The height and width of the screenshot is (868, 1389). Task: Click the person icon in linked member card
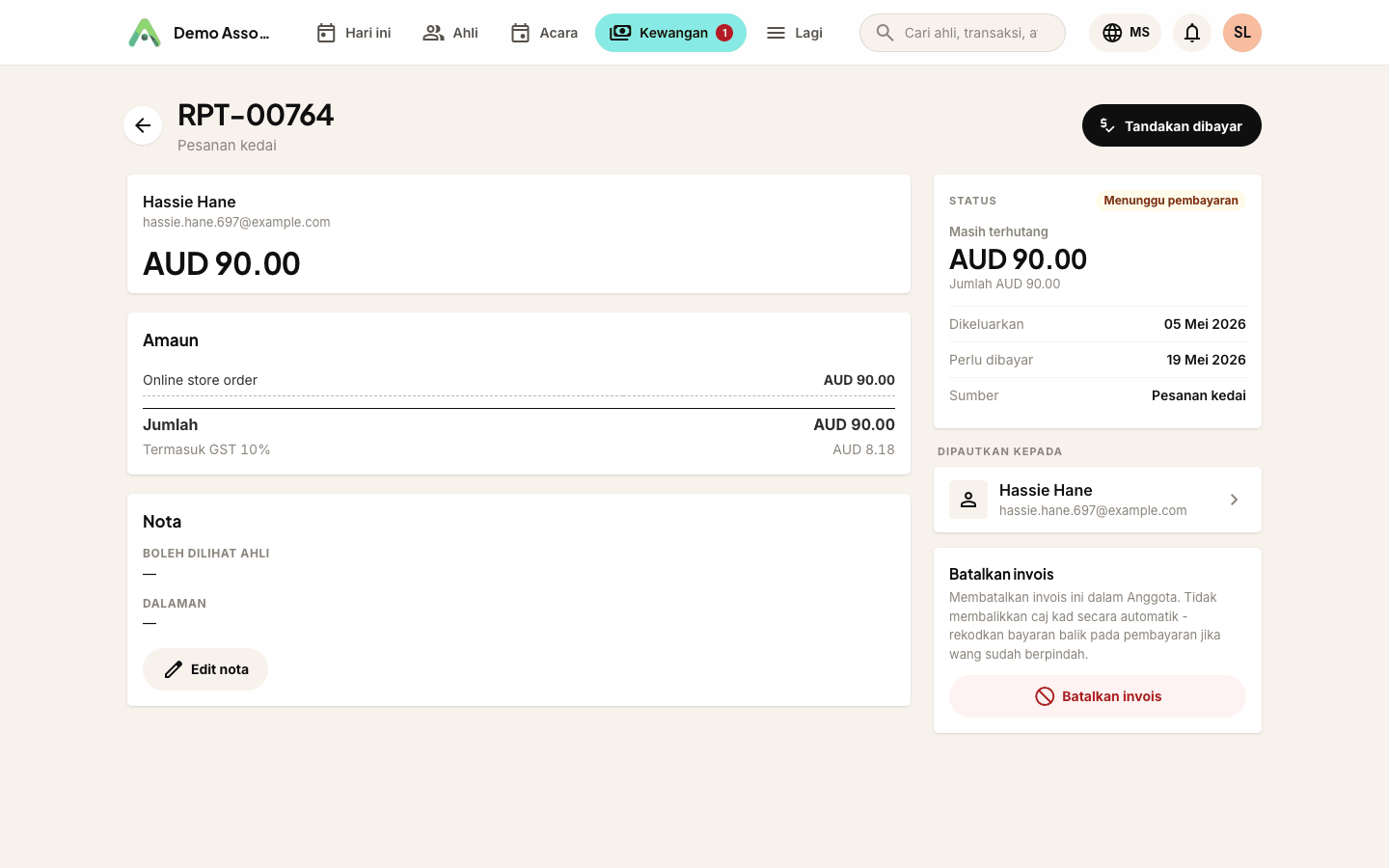[968, 500]
